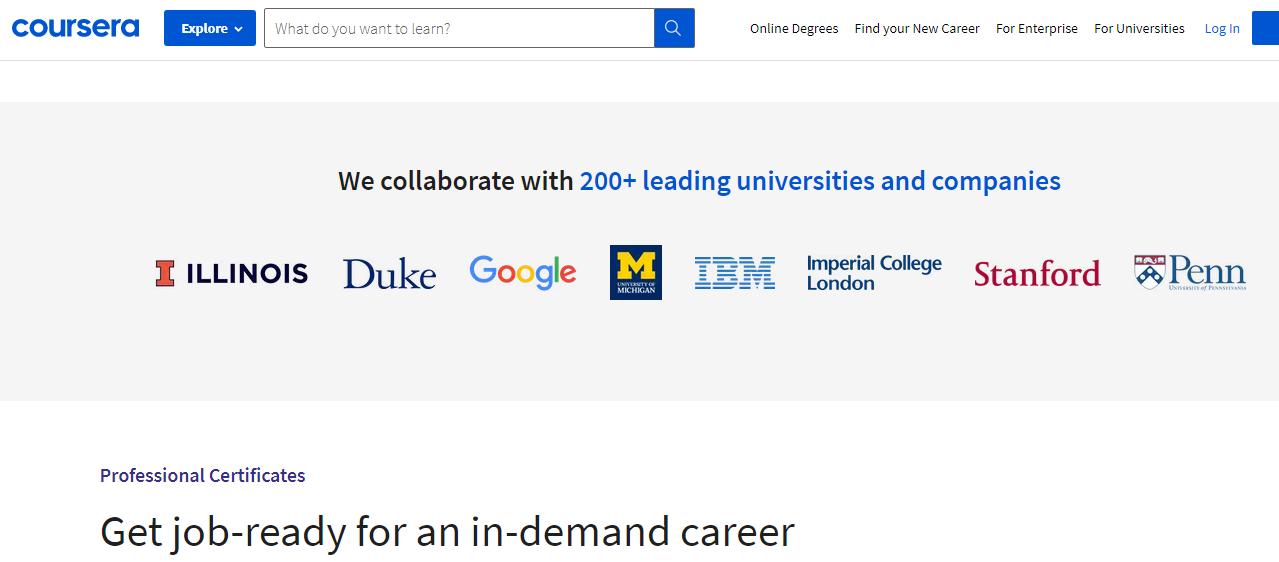This screenshot has width=1279, height=562.
Task: Click the magnifying glass search button
Action: (x=674, y=28)
